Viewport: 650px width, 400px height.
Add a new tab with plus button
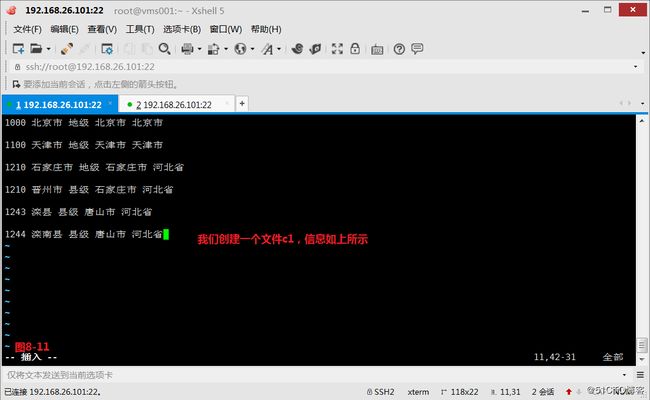click(x=242, y=104)
